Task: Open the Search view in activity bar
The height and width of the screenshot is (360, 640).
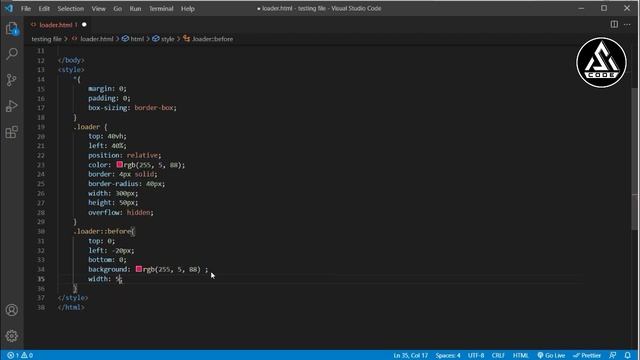Action: click(12, 53)
